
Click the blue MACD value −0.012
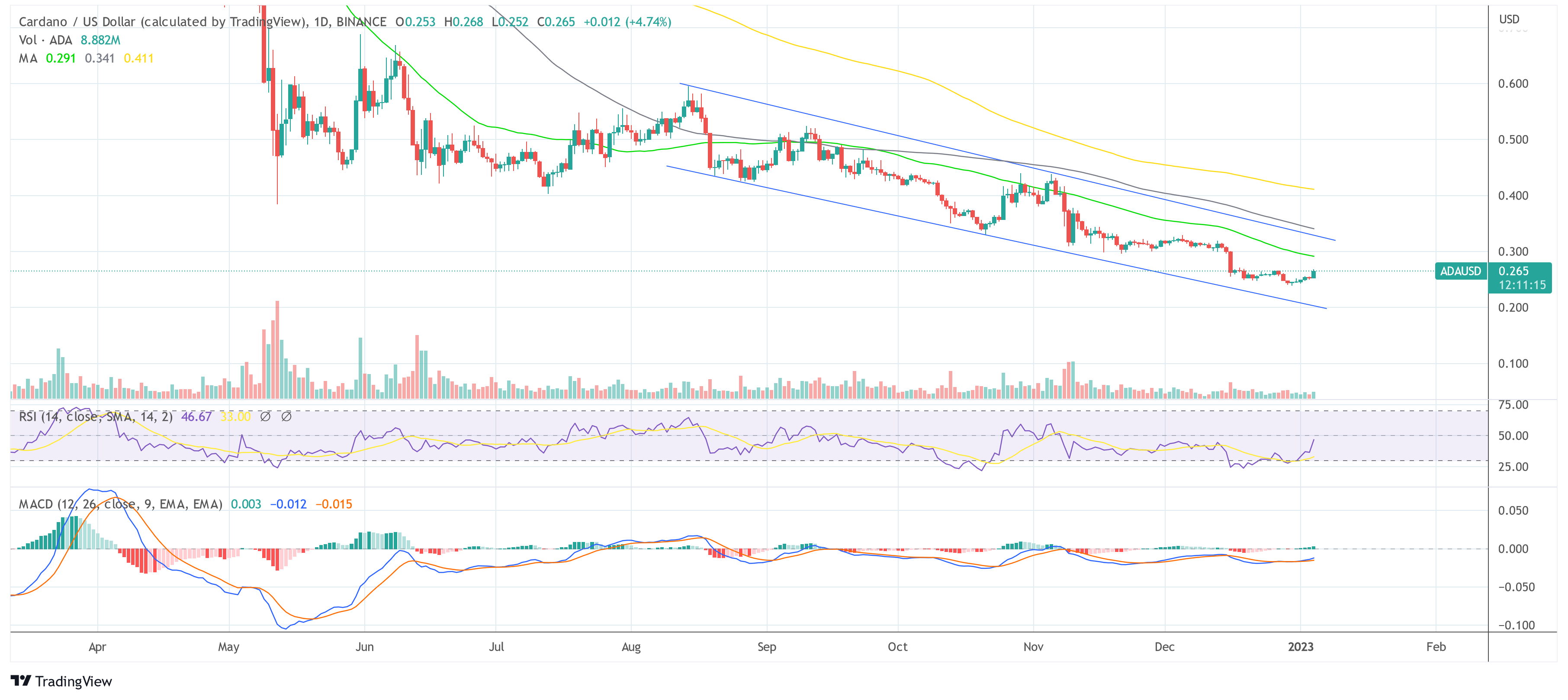click(288, 504)
